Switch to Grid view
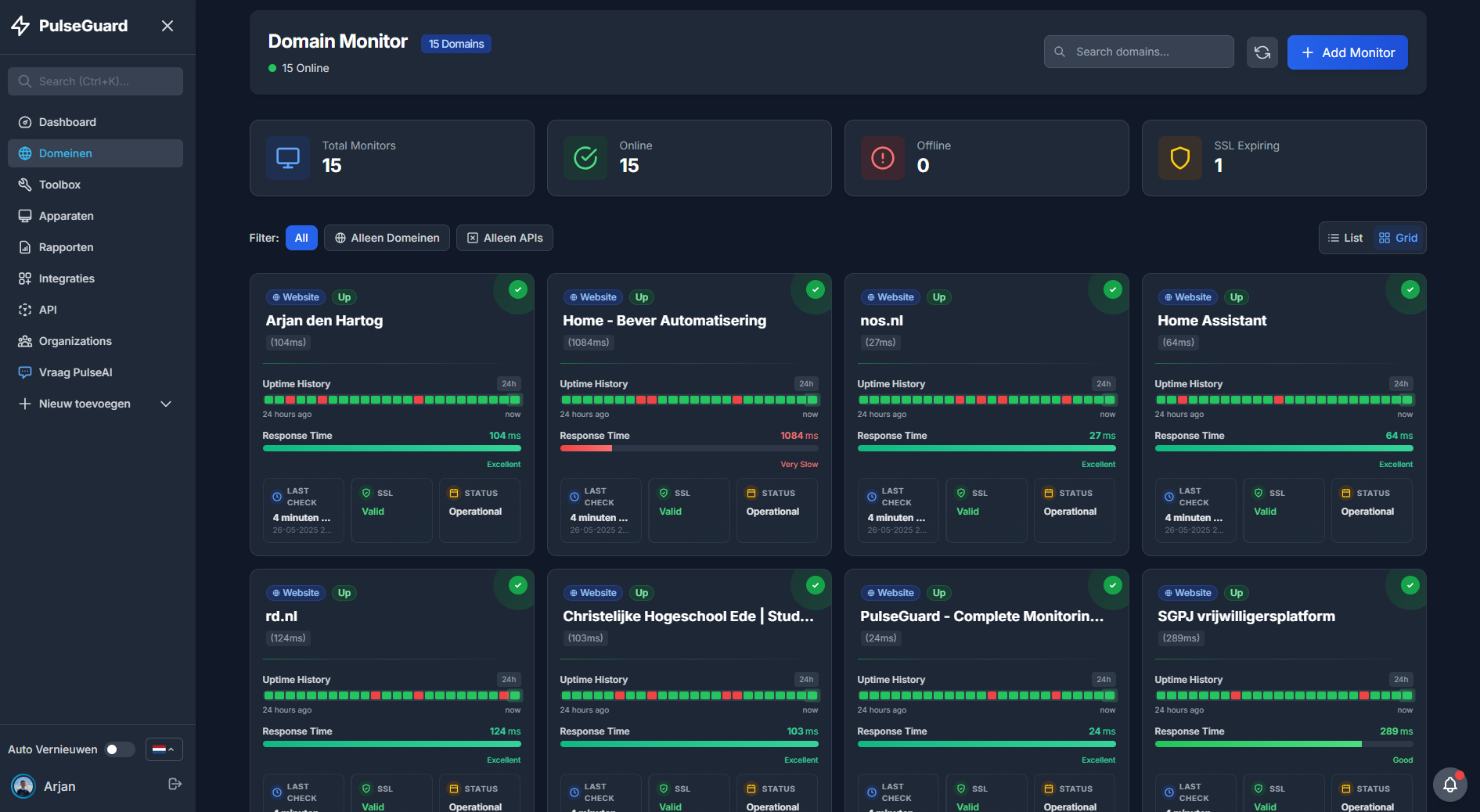 (1399, 238)
